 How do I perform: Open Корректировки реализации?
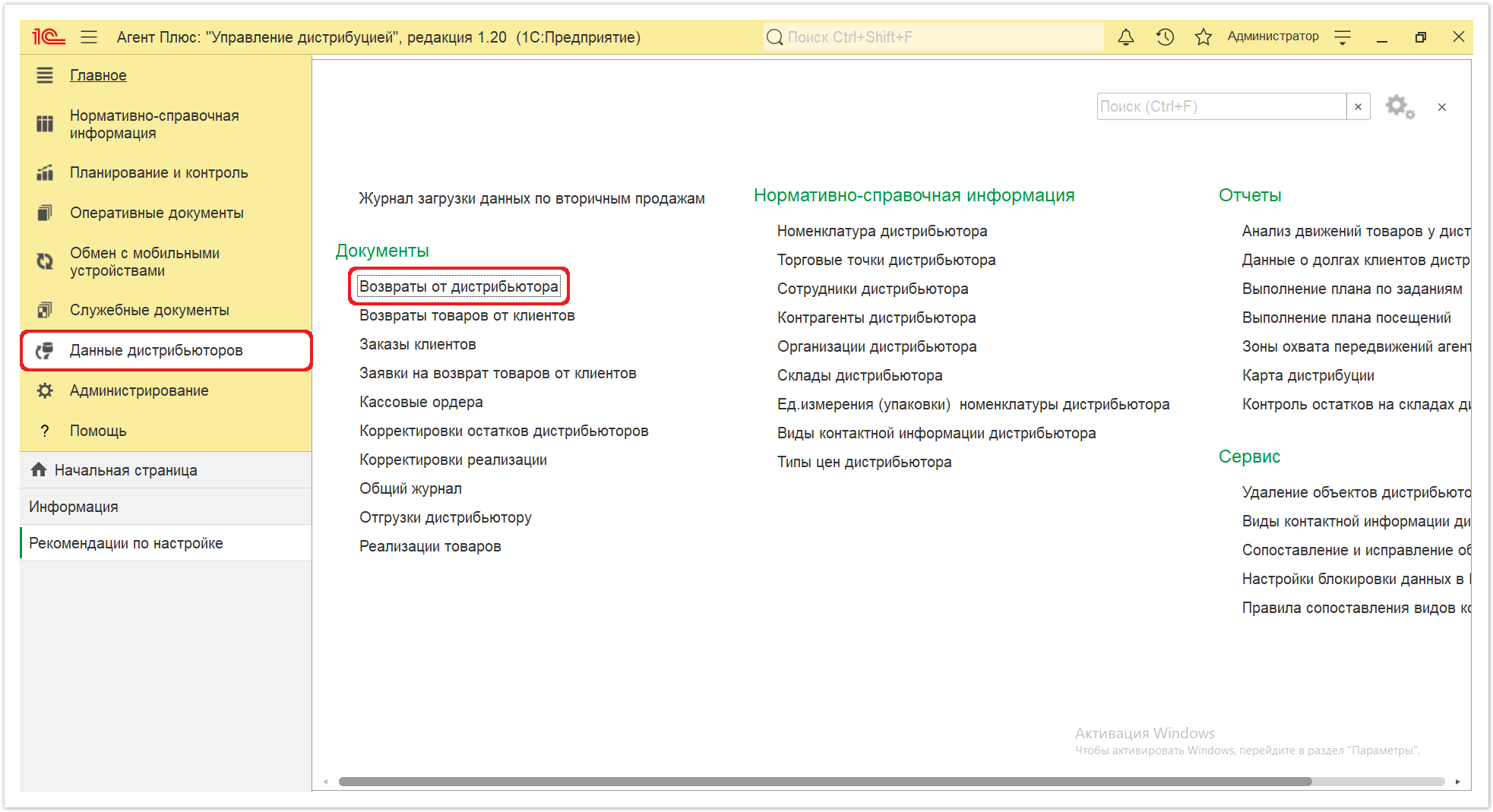tap(453, 460)
